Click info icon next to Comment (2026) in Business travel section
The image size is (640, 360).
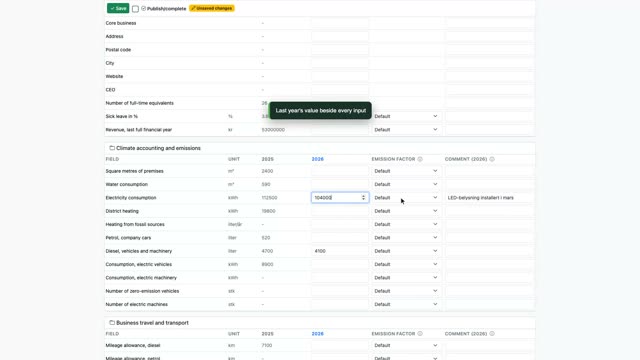492,333
